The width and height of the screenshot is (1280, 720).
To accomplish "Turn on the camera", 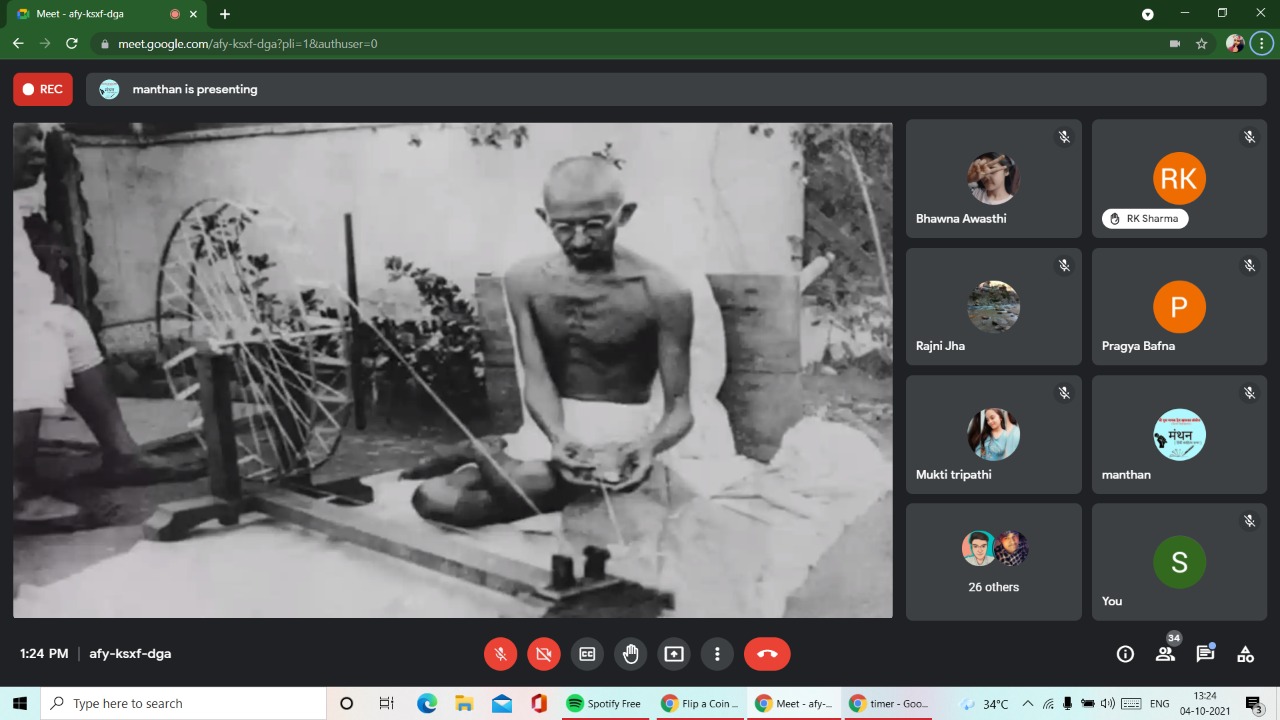I will [x=544, y=654].
